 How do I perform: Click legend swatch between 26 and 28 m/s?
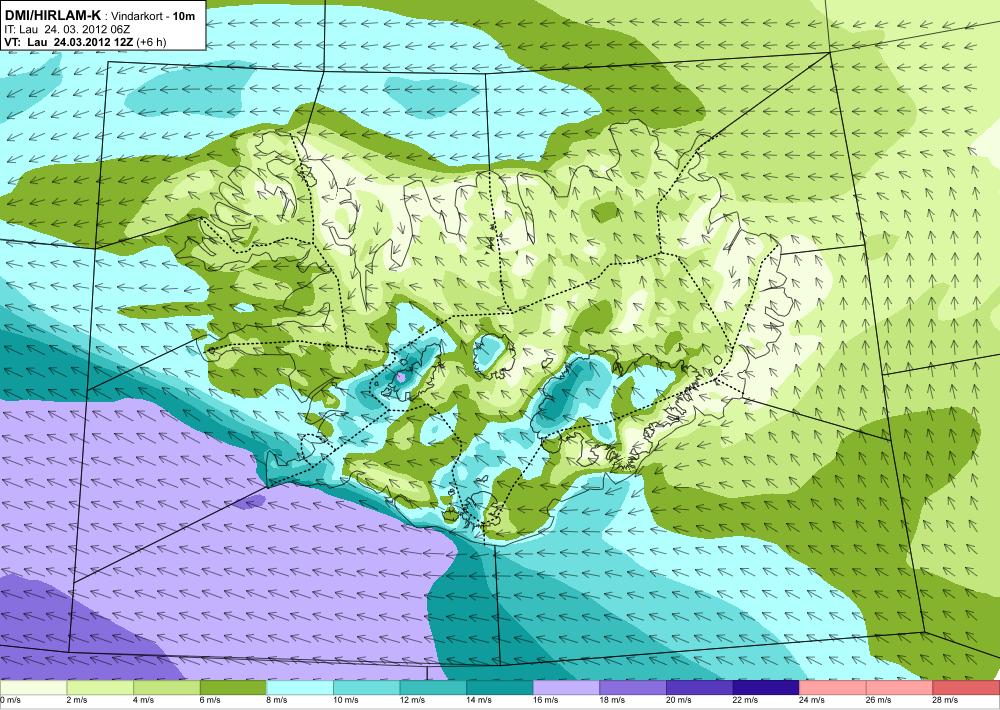(899, 688)
